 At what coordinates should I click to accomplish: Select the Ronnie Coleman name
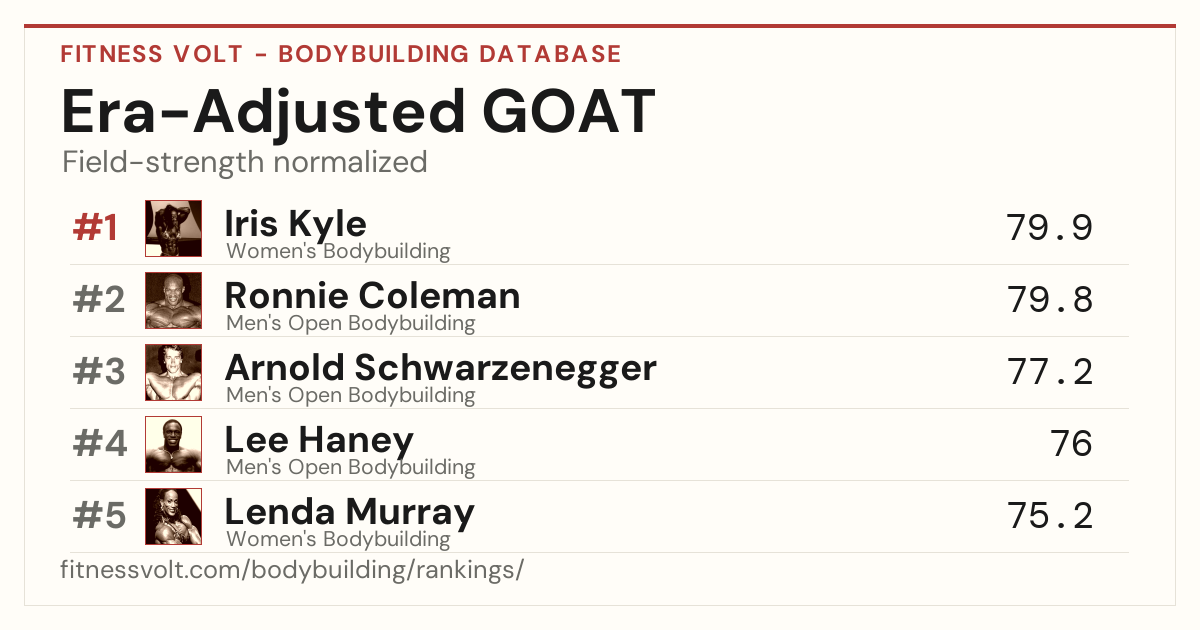click(x=373, y=295)
